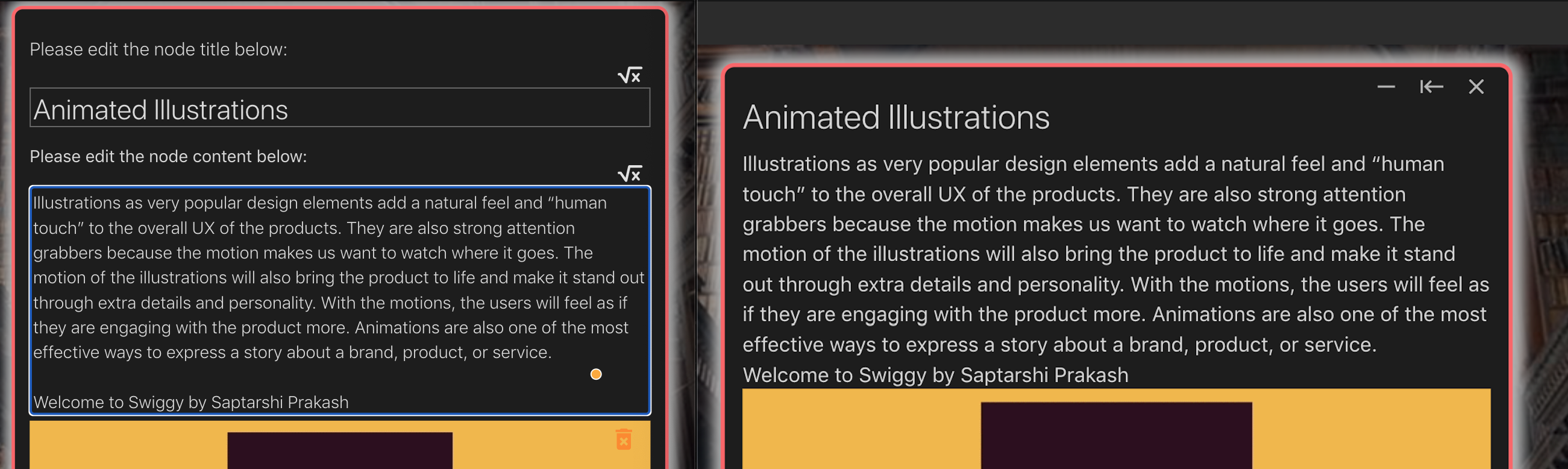Close the Animated Illustrations node panel
Image resolution: width=1568 pixels, height=469 pixels.
click(x=1476, y=87)
